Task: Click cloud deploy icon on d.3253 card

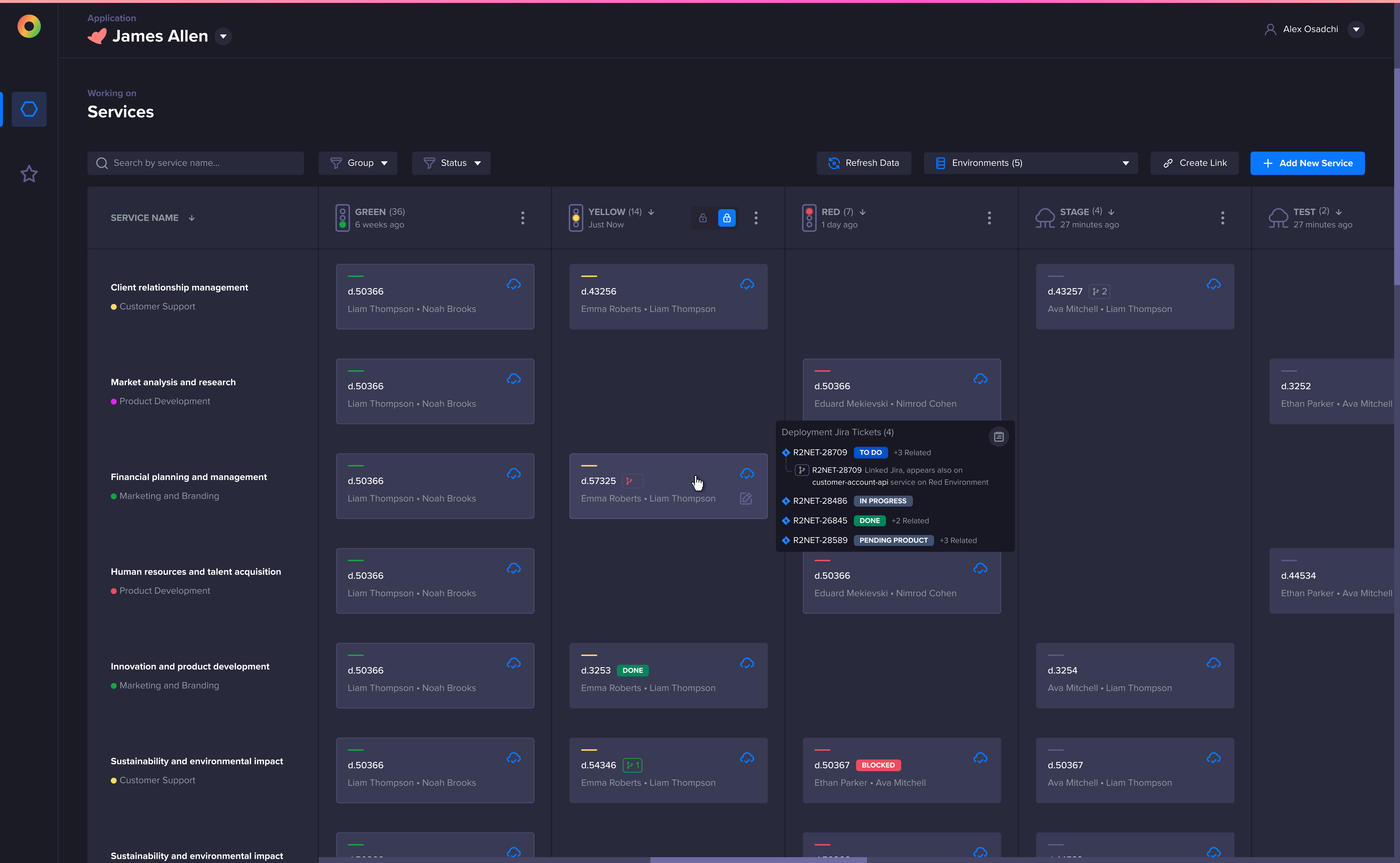Action: pyautogui.click(x=747, y=663)
